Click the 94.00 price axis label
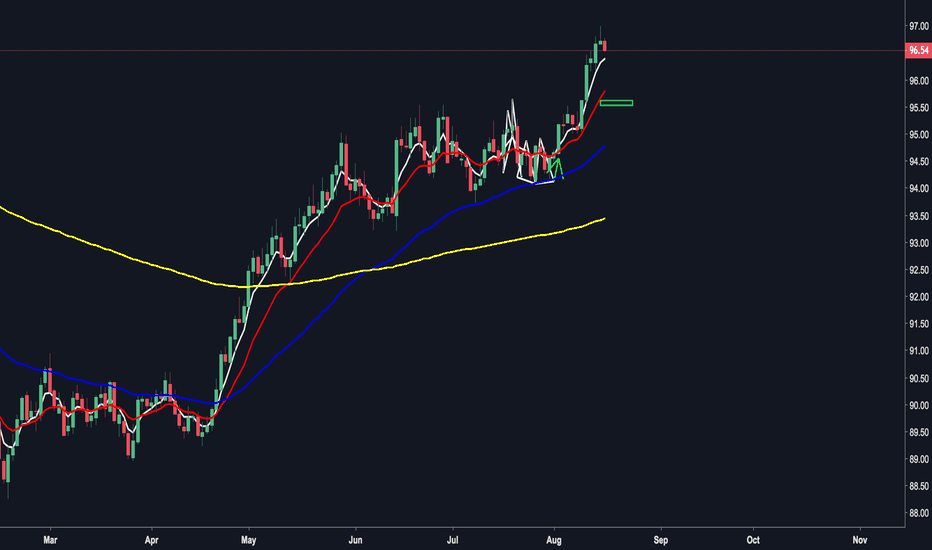The height and width of the screenshot is (550, 932). point(919,188)
